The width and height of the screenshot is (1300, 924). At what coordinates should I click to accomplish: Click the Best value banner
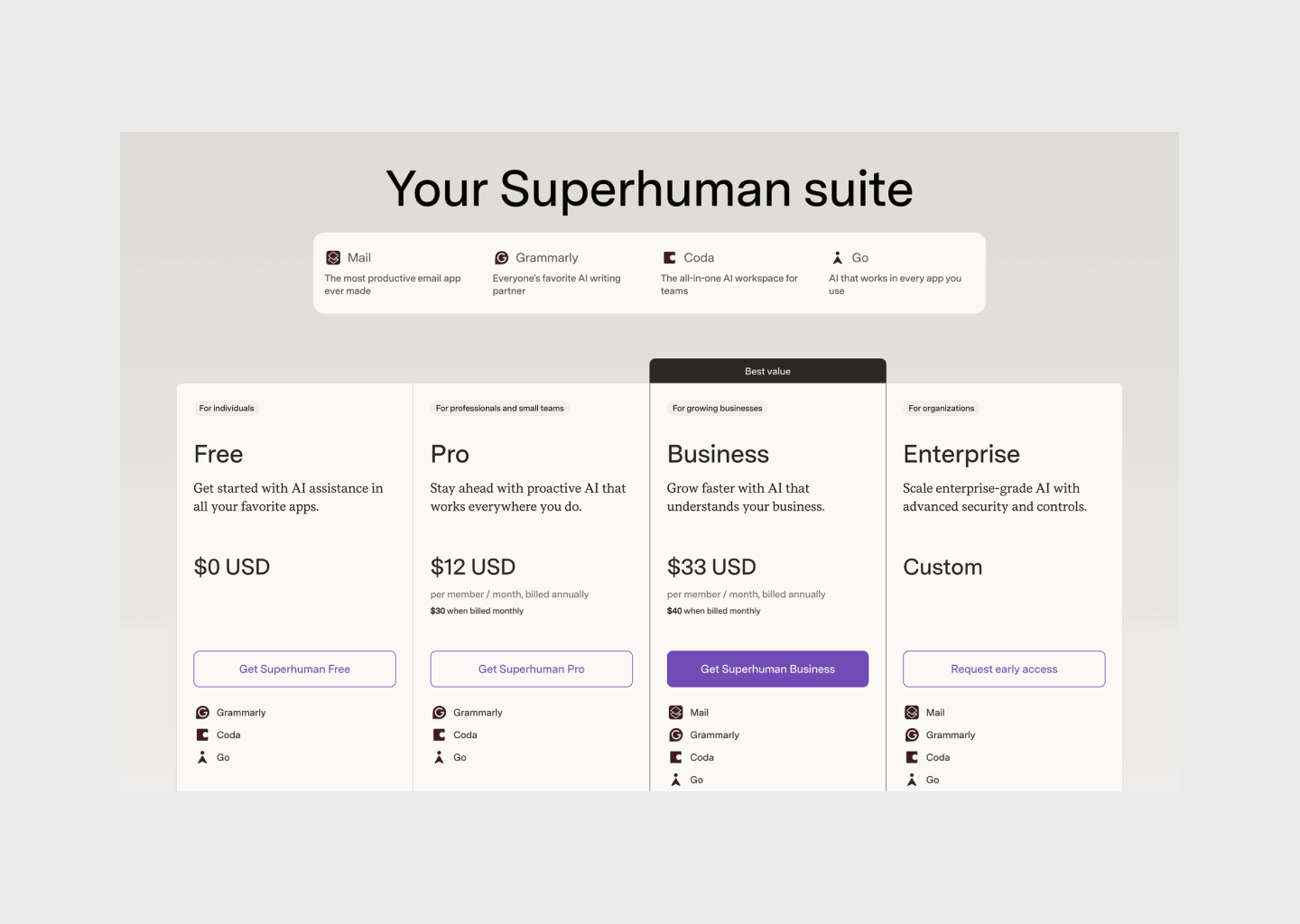(767, 372)
